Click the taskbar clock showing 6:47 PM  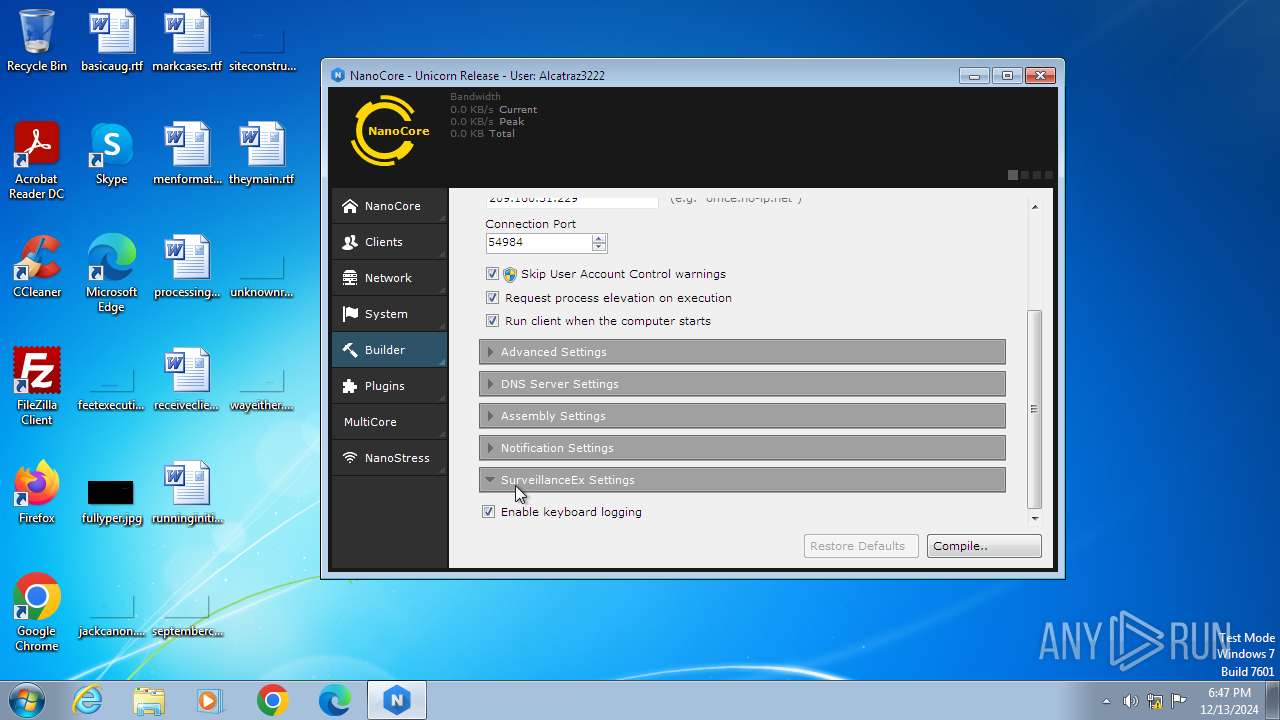tap(1229, 701)
